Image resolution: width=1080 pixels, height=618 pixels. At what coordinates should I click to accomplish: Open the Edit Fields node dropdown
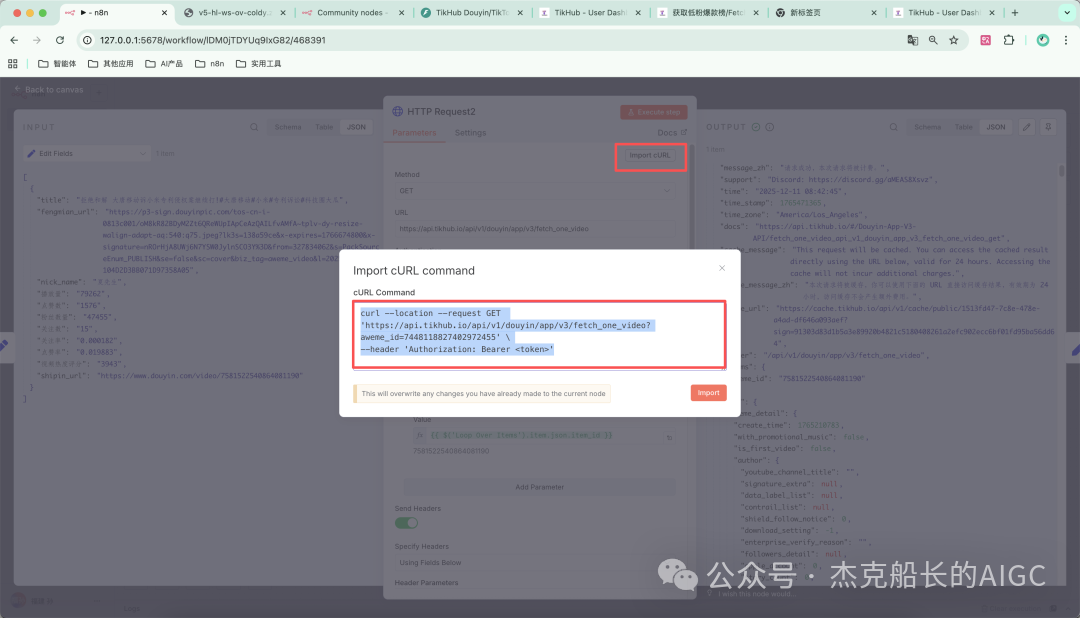click(x=87, y=154)
